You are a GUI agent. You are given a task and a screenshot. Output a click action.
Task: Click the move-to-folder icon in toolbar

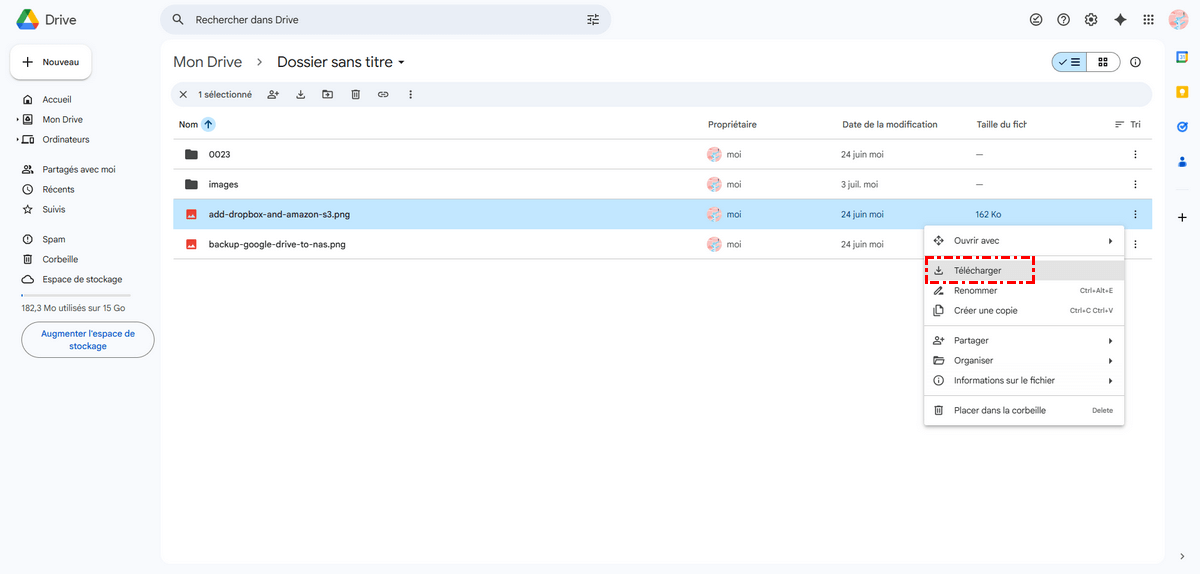[327, 95]
